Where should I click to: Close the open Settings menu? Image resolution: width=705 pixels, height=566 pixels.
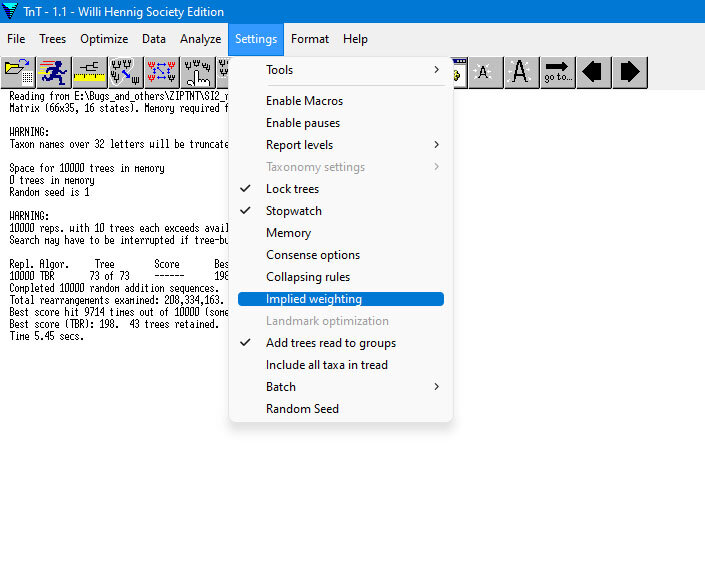[x=256, y=39]
